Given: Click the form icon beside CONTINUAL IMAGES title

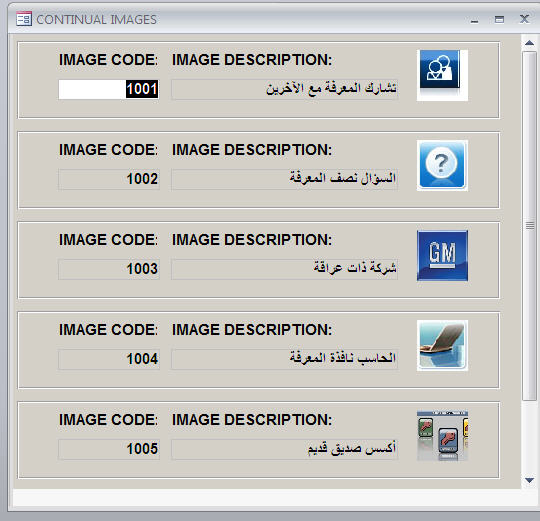Looking at the screenshot, I should (x=24, y=19).
